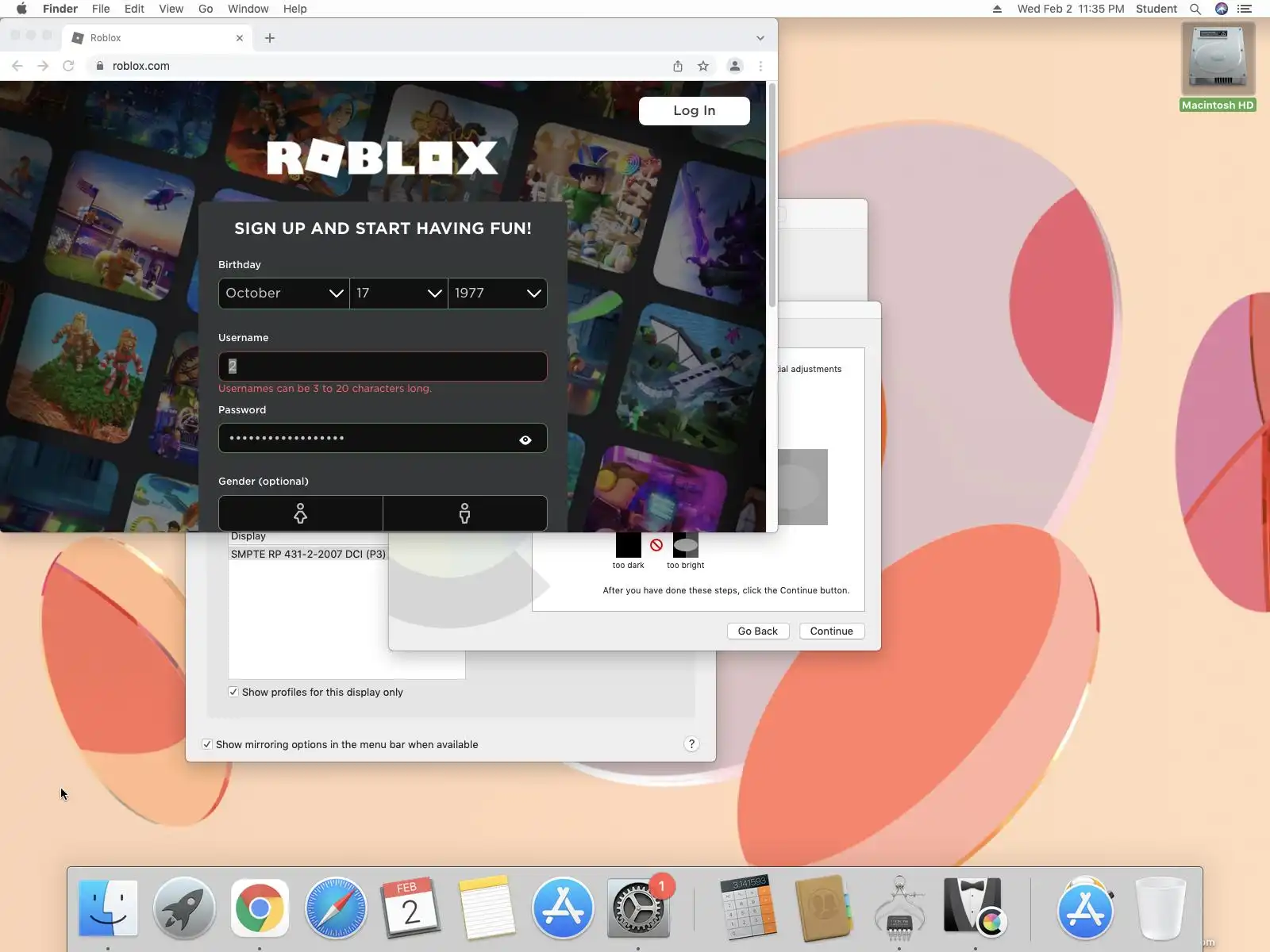Open the Calendar app in the Dock
This screenshot has width=1270, height=952.
click(x=411, y=908)
